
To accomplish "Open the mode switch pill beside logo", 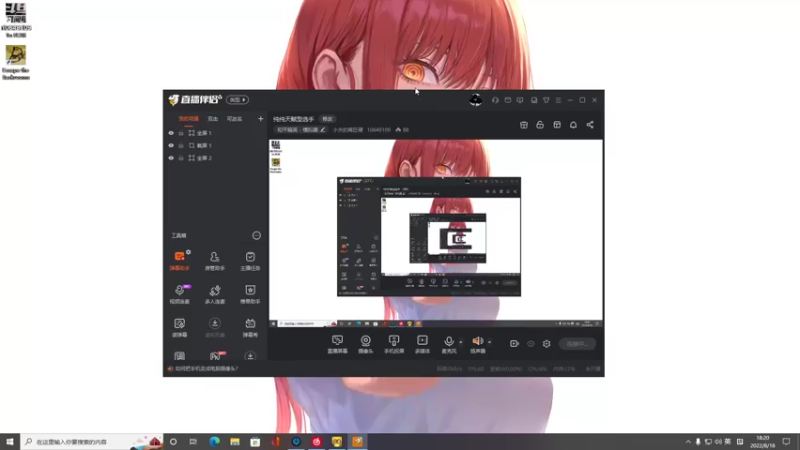I will (x=237, y=100).
